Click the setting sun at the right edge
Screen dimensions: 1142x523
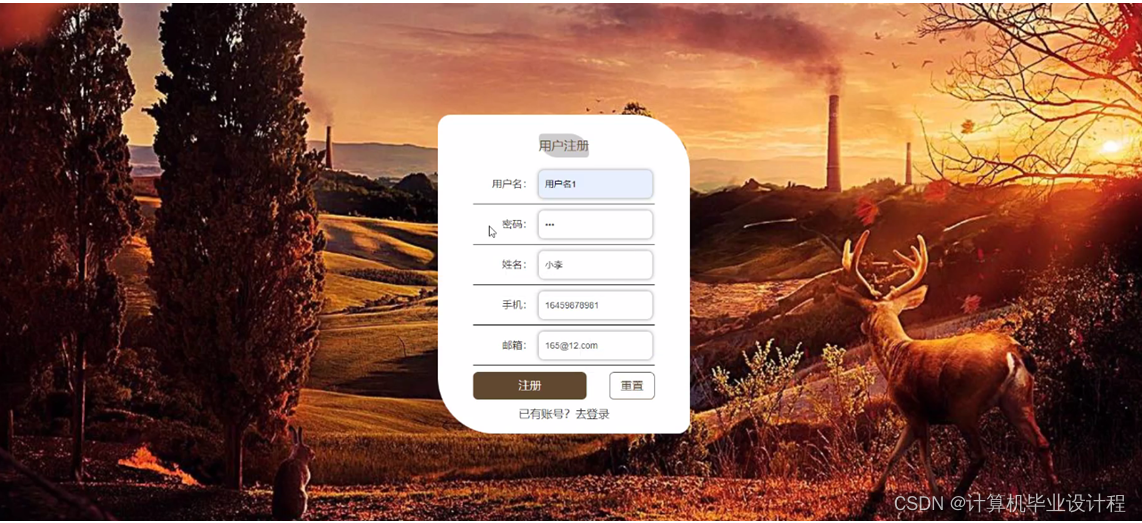(x=1111, y=146)
